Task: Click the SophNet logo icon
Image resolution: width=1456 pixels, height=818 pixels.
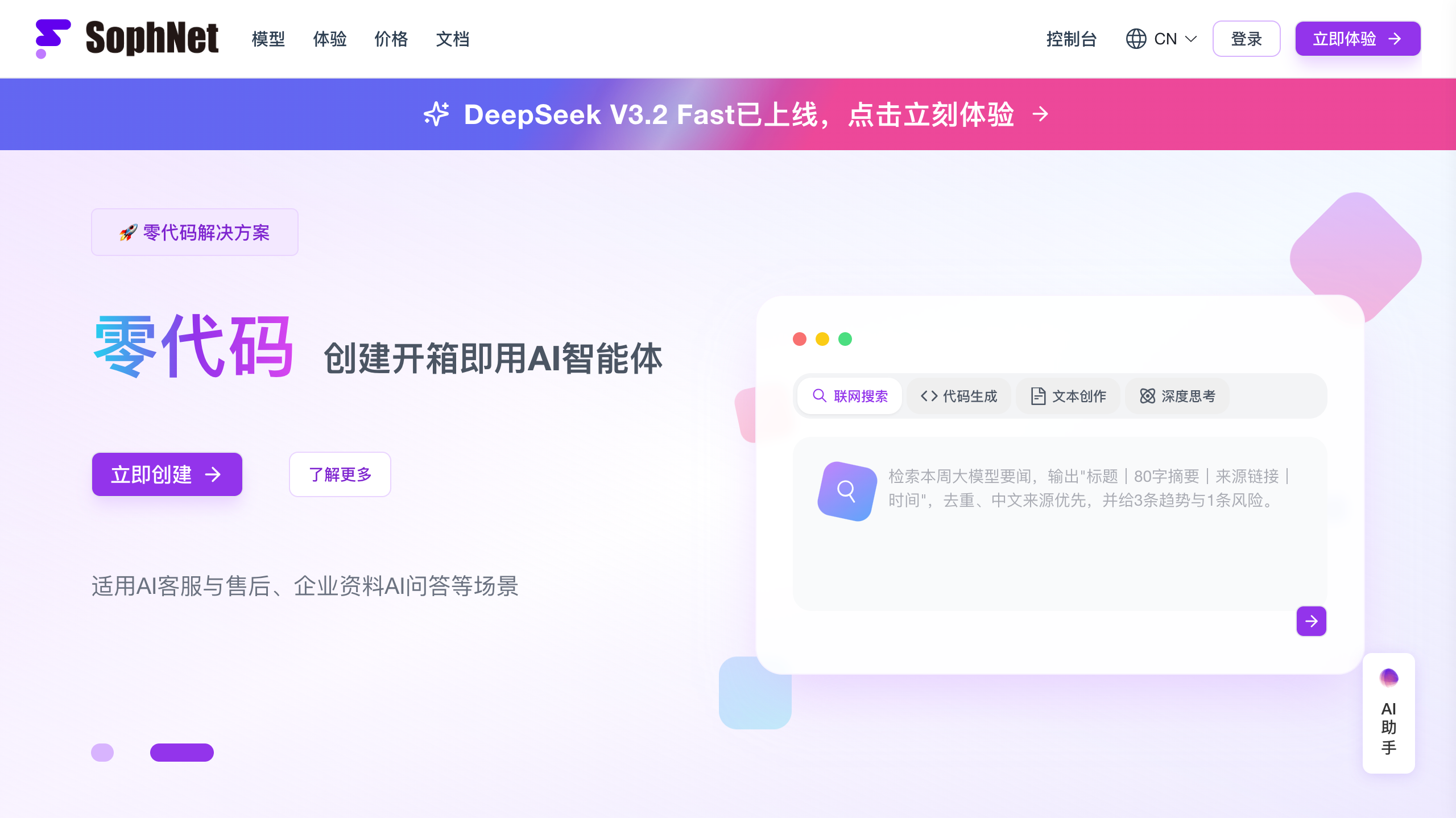Action: [x=53, y=39]
